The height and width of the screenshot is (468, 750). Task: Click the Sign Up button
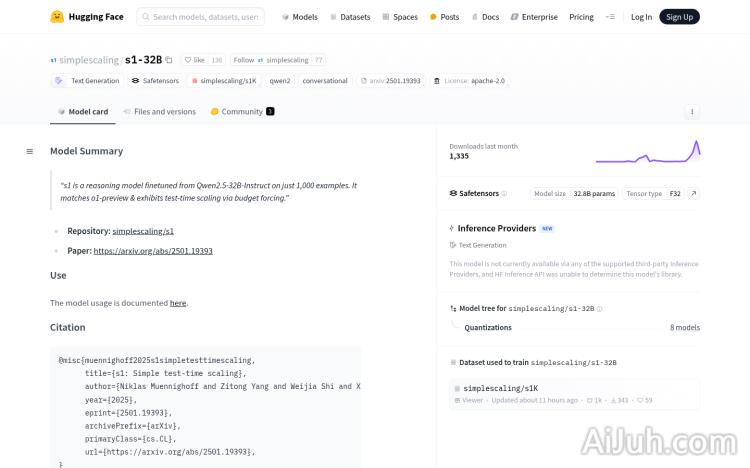(679, 17)
